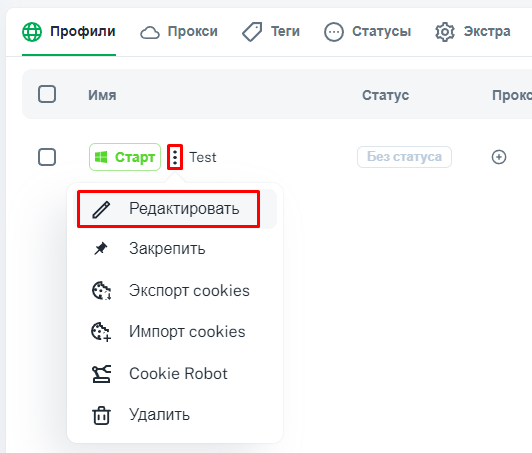Click the trash can icon for Удалить
The height and width of the screenshot is (453, 532).
point(101,415)
